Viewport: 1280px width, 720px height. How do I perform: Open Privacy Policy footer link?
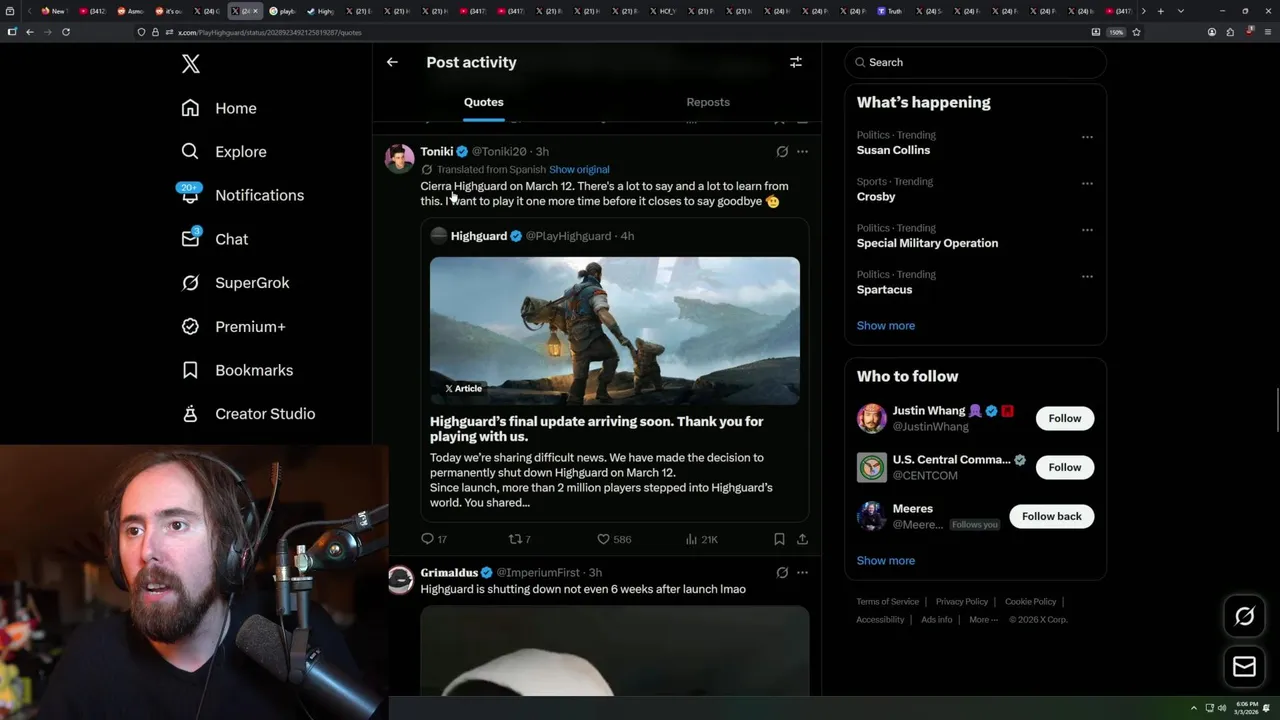pos(961,602)
